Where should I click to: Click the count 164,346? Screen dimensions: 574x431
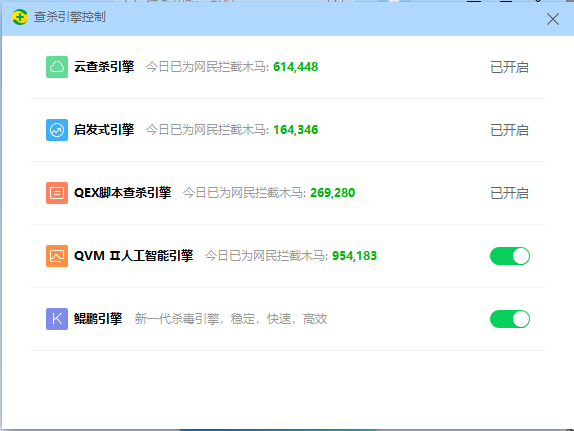coord(295,130)
